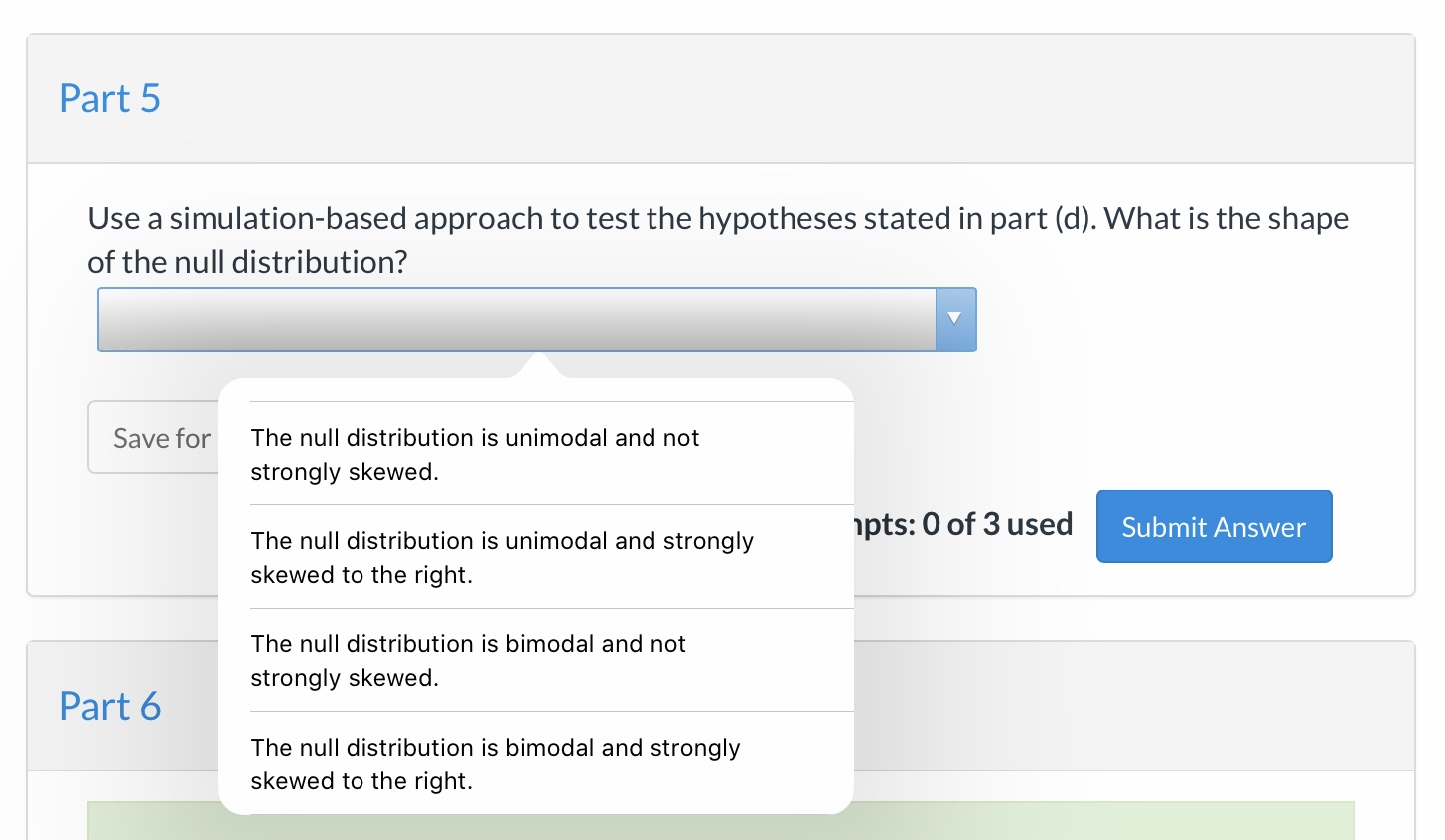Select 'unimodal and strongly skewed to the right'

pyautogui.click(x=502, y=557)
